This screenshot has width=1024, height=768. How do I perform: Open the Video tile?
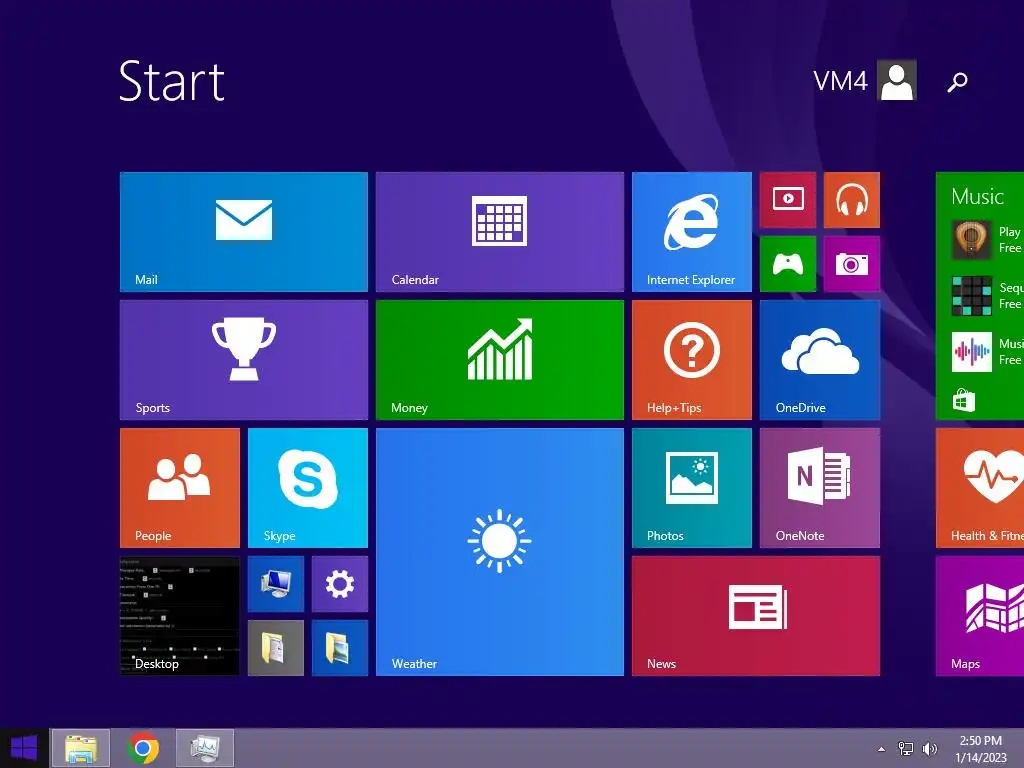point(788,200)
